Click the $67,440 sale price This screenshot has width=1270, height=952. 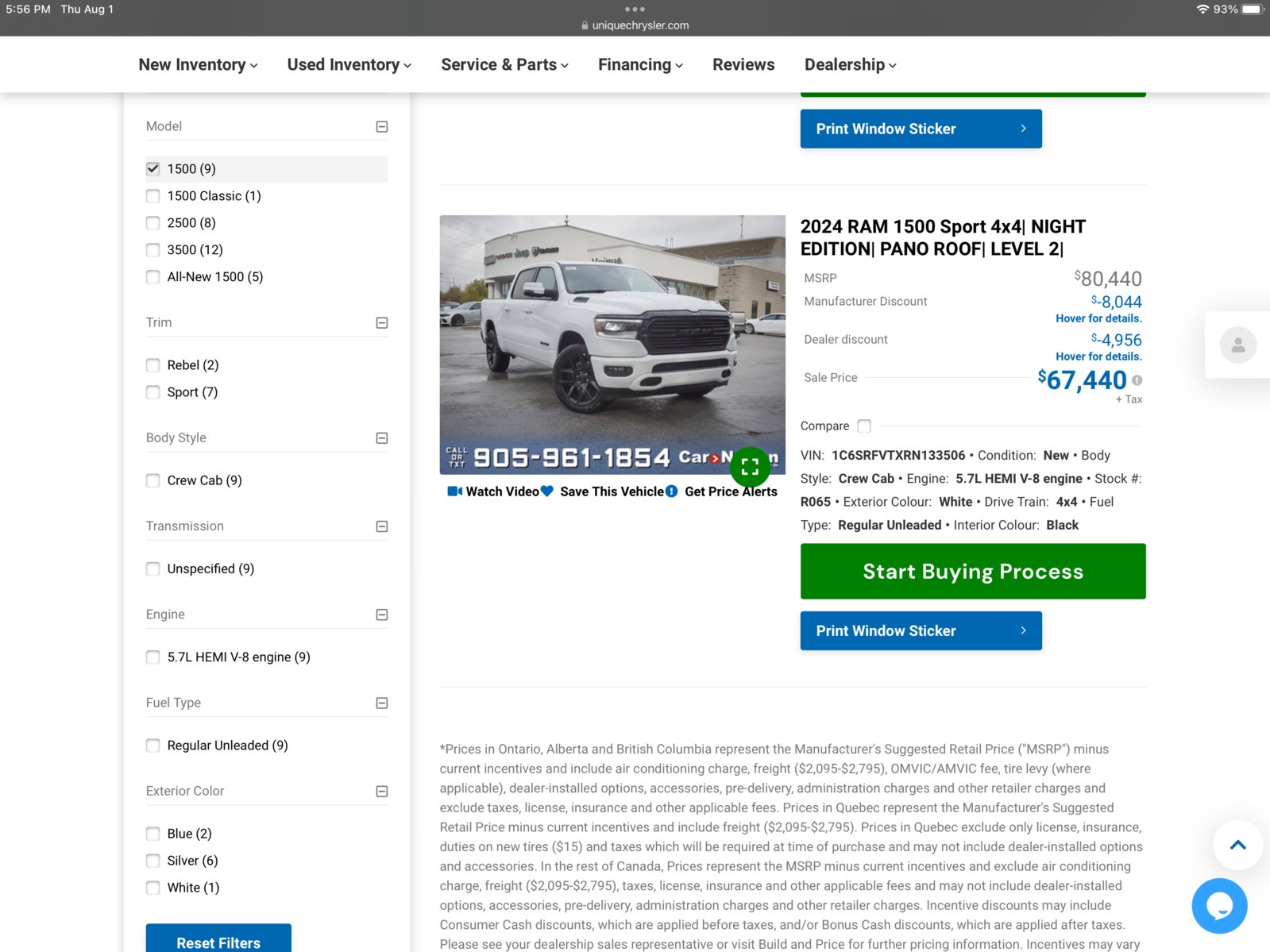(1082, 380)
